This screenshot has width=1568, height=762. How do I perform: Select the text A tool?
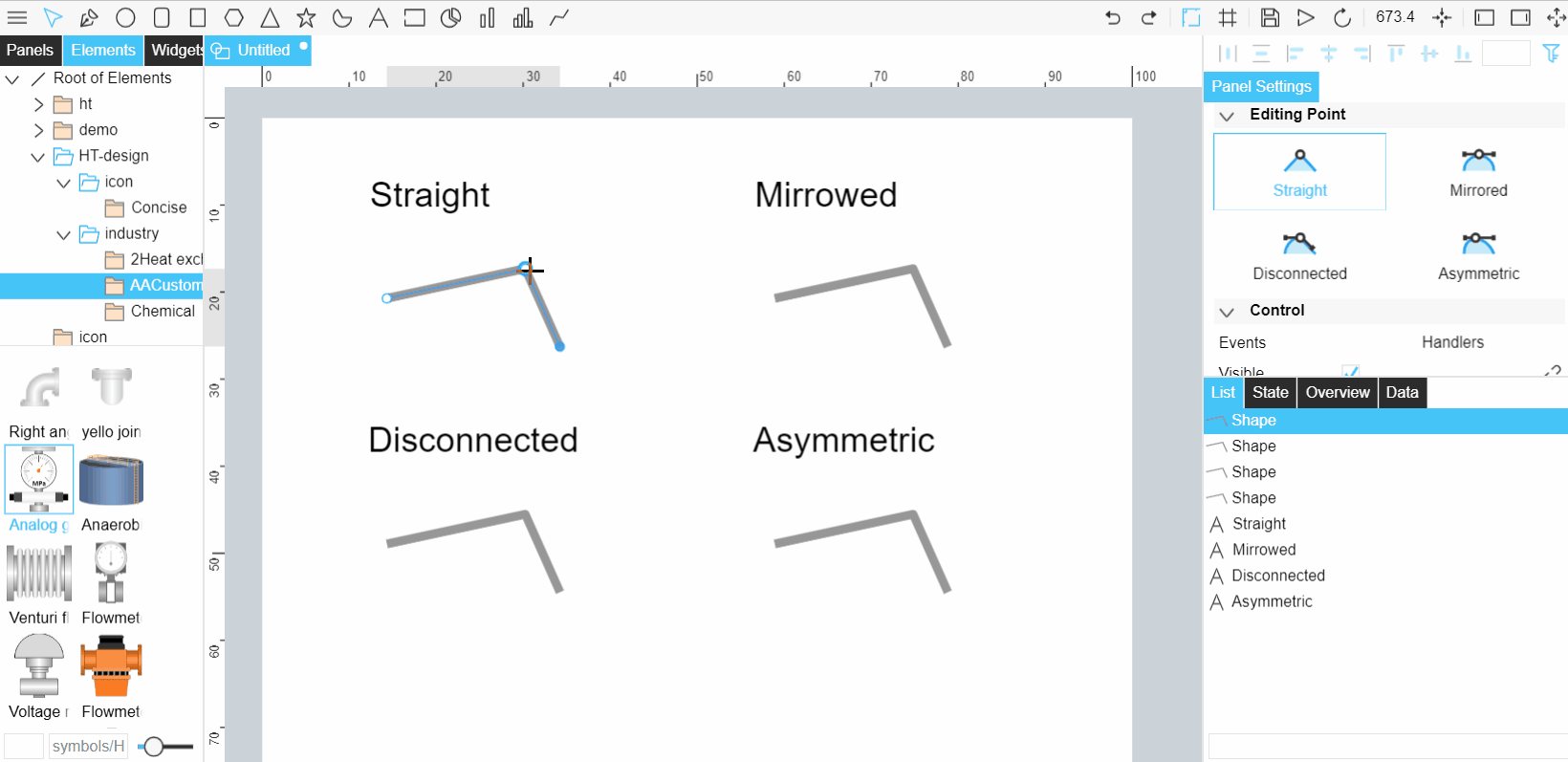click(x=379, y=17)
